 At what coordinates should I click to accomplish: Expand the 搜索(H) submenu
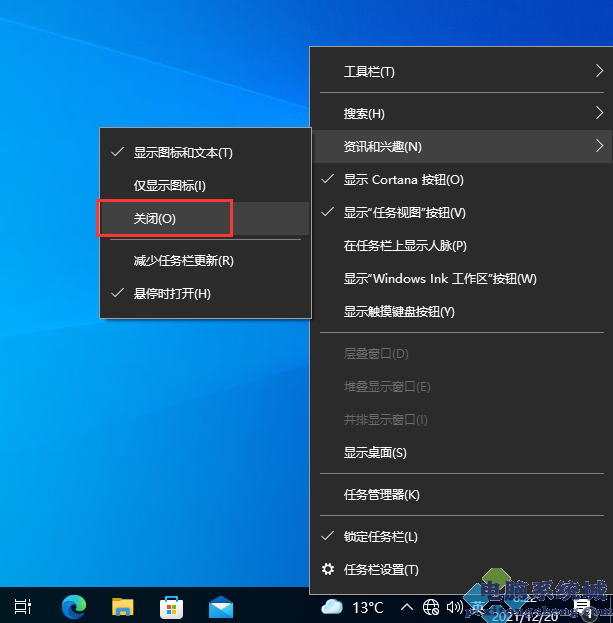(462, 114)
